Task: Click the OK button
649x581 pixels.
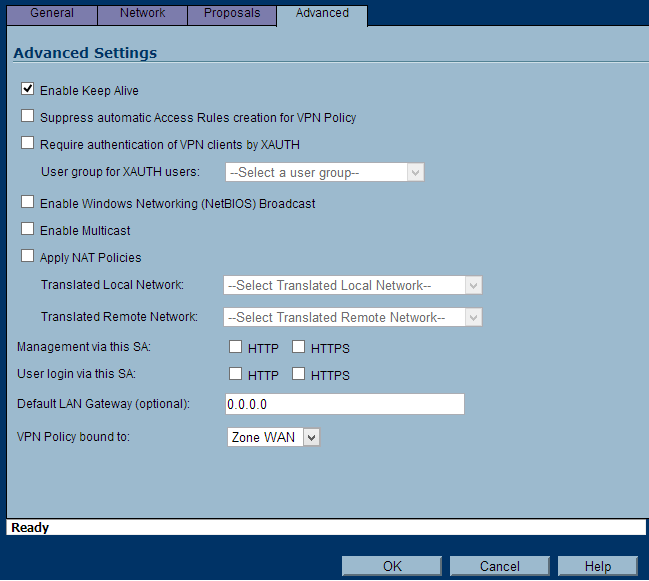Action: pos(392,566)
